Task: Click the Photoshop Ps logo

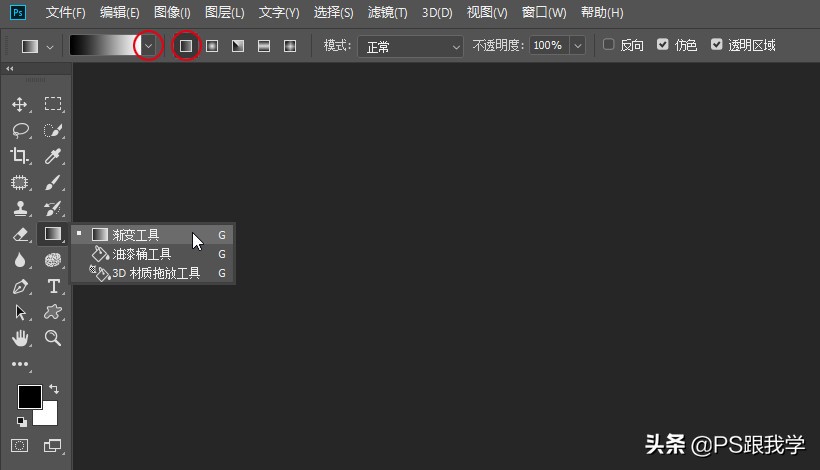Action: tap(18, 13)
